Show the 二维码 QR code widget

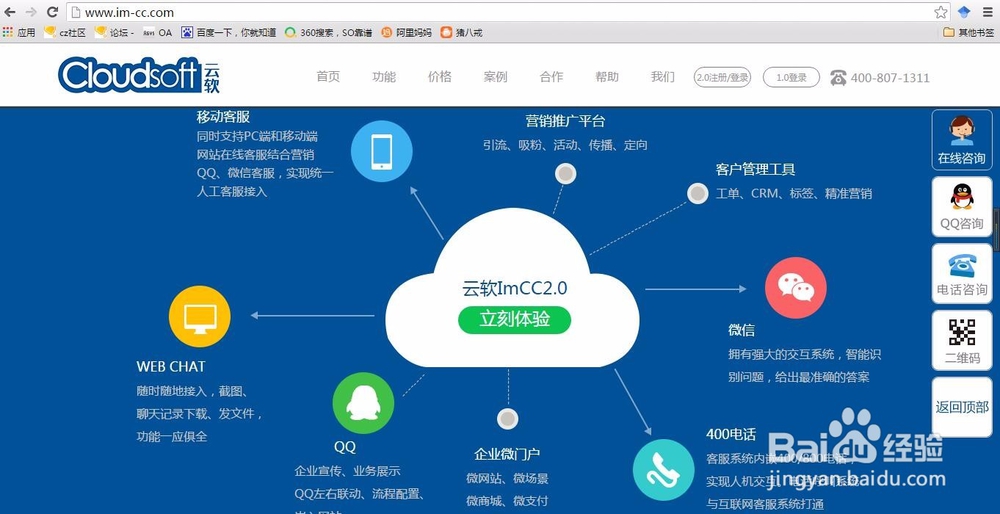tap(962, 341)
